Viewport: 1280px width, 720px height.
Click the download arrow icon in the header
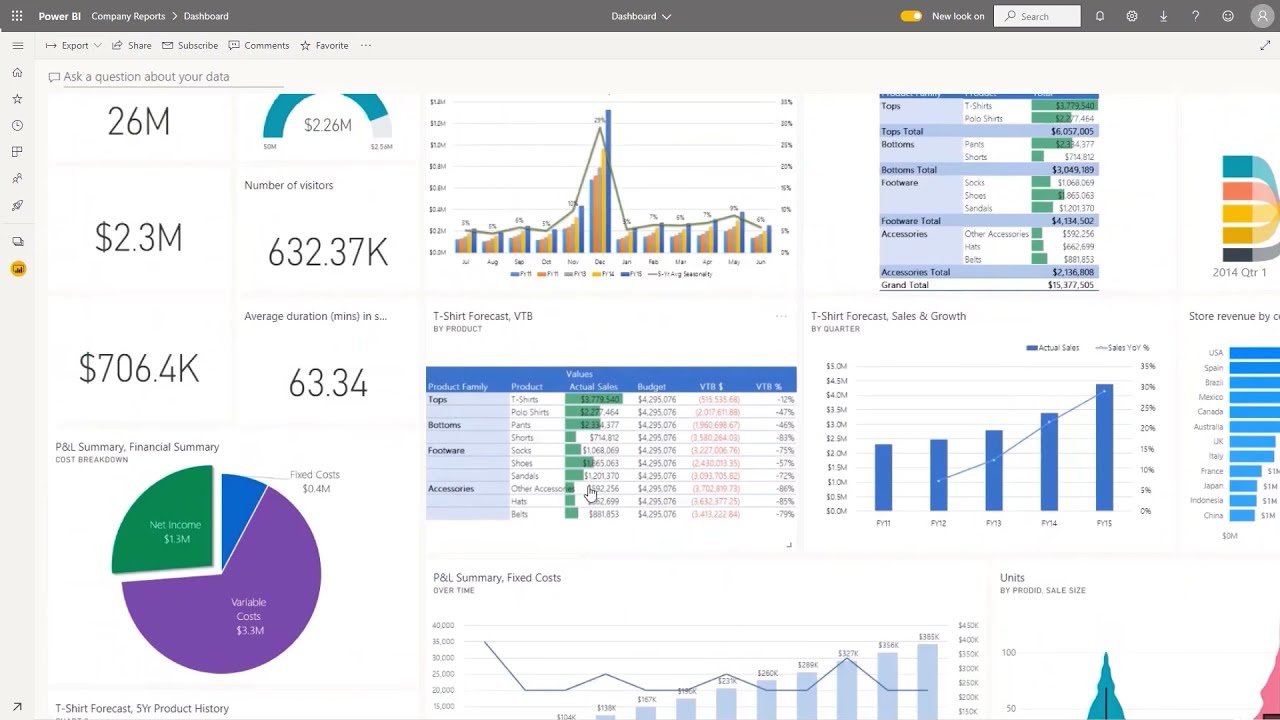(x=1163, y=16)
